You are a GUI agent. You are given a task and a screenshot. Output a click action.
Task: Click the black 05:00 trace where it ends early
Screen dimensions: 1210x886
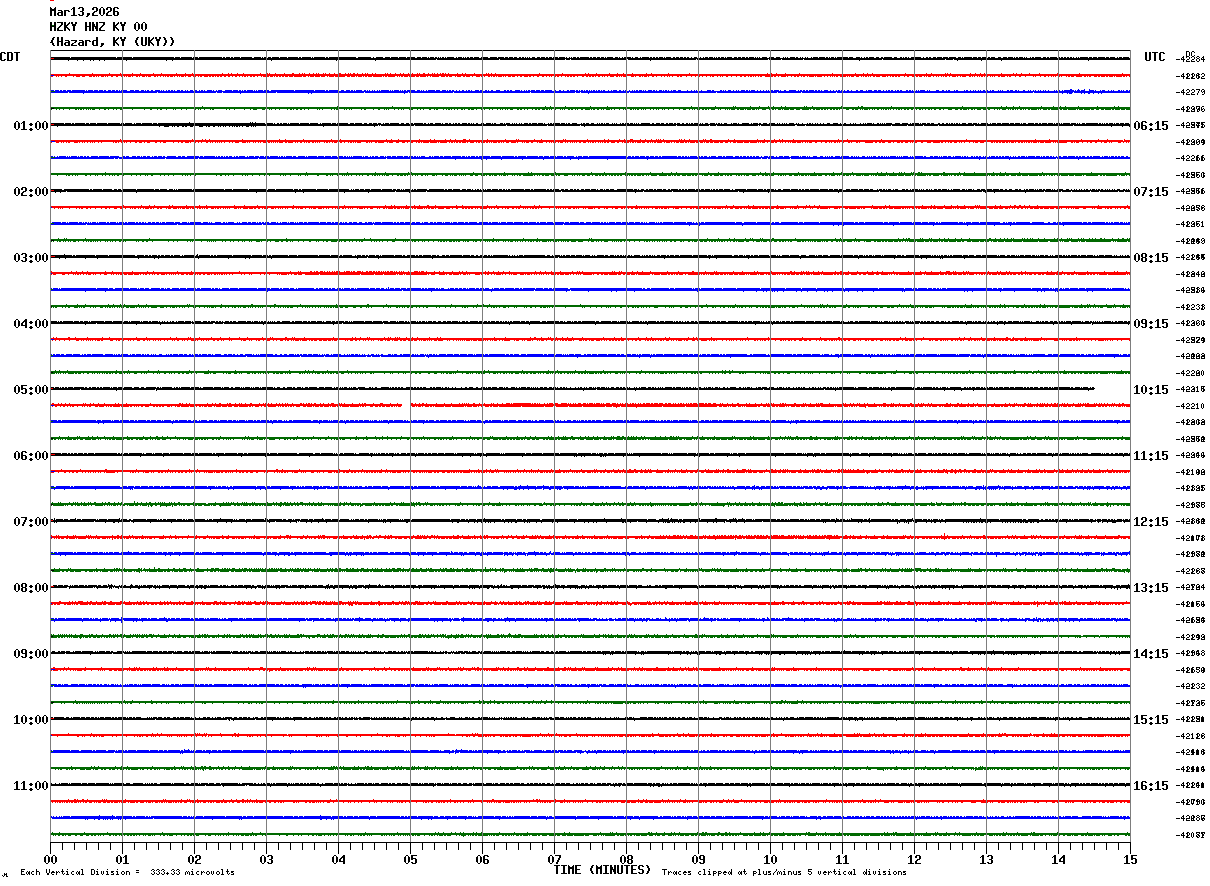click(x=1094, y=389)
